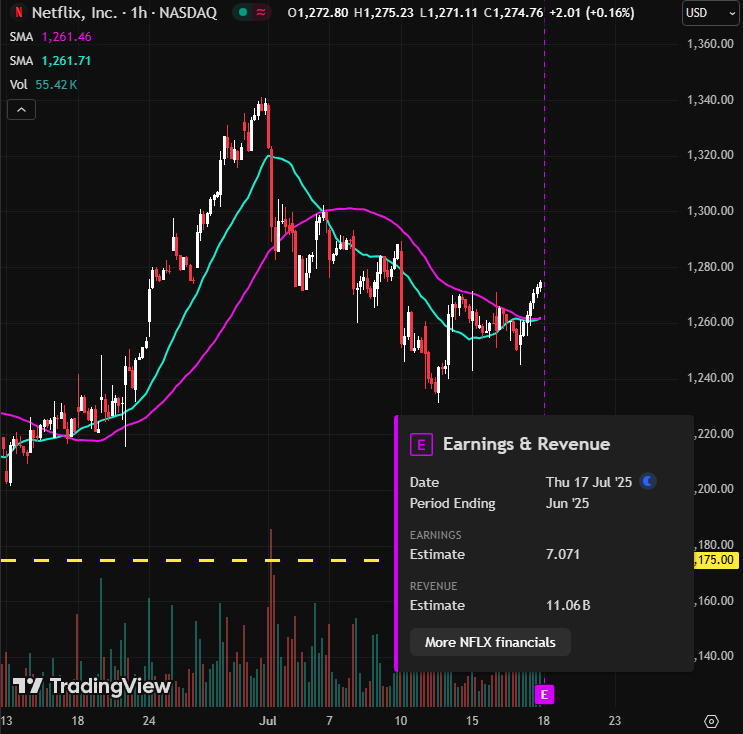
Task: Open chart settings gear icon
Action: (x=711, y=721)
